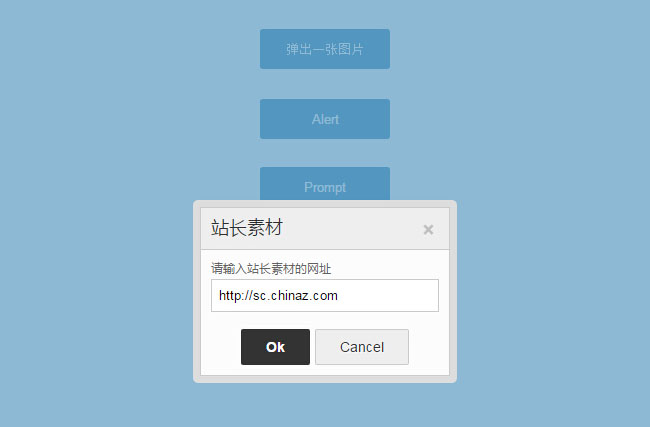Click the dialog's gray header bar
The height and width of the screenshot is (427, 650).
(325, 229)
